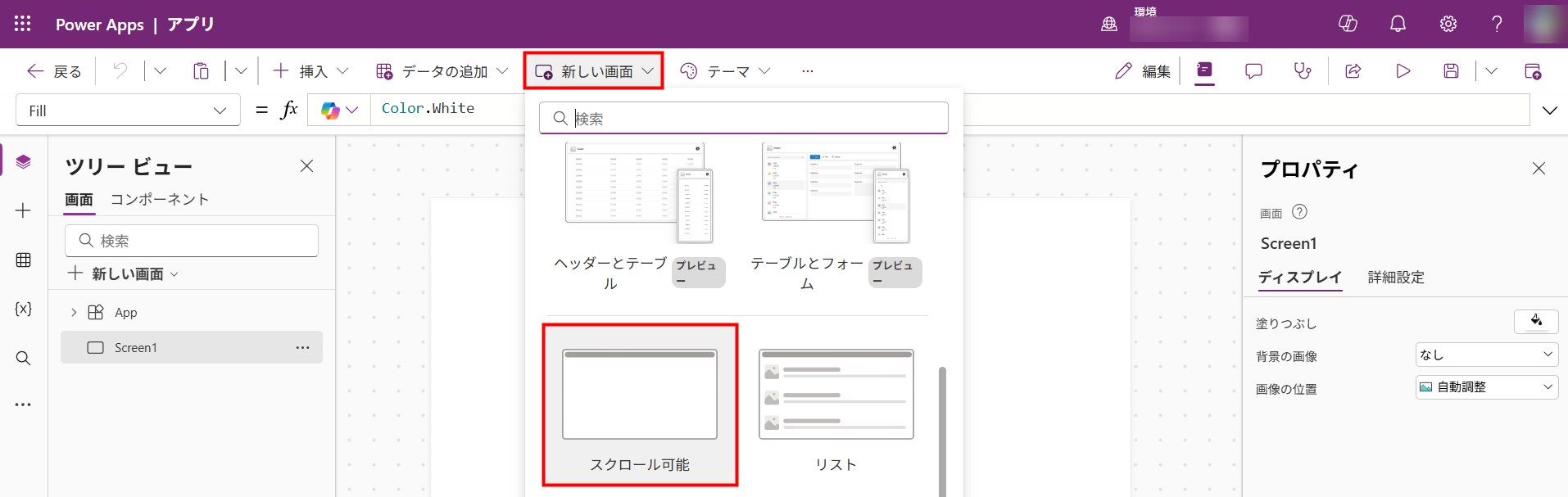The image size is (1568, 497).
Task: Click the Copilot icon in header
Action: coord(1348,24)
